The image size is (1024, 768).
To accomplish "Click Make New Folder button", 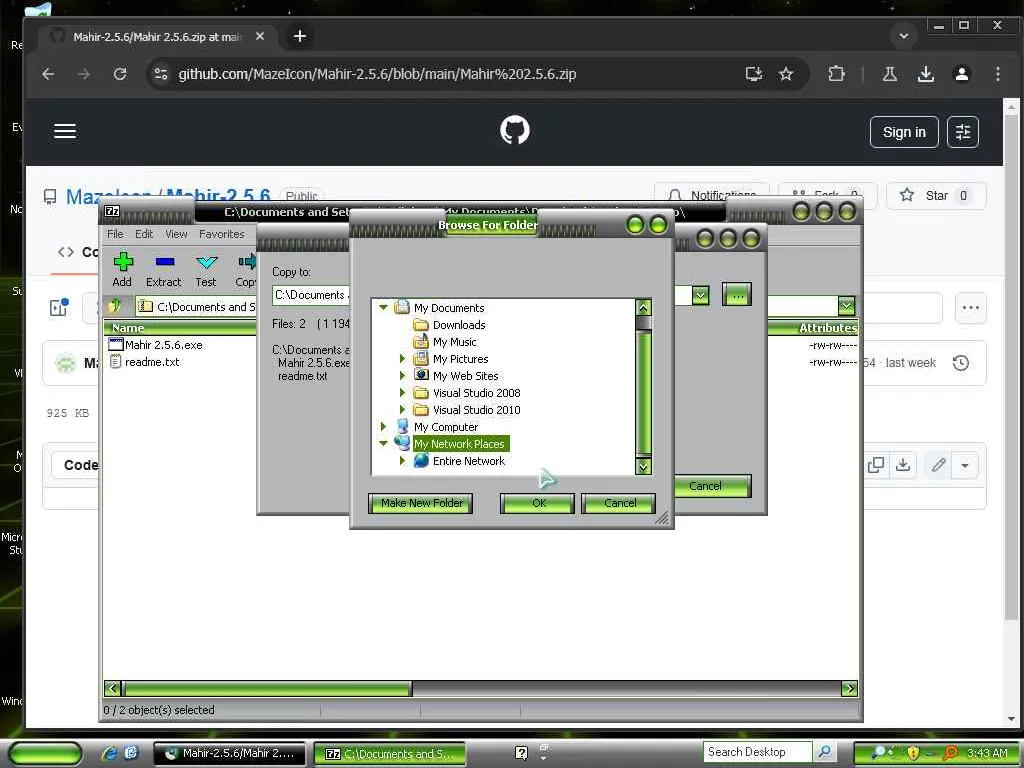I will click(x=421, y=503).
